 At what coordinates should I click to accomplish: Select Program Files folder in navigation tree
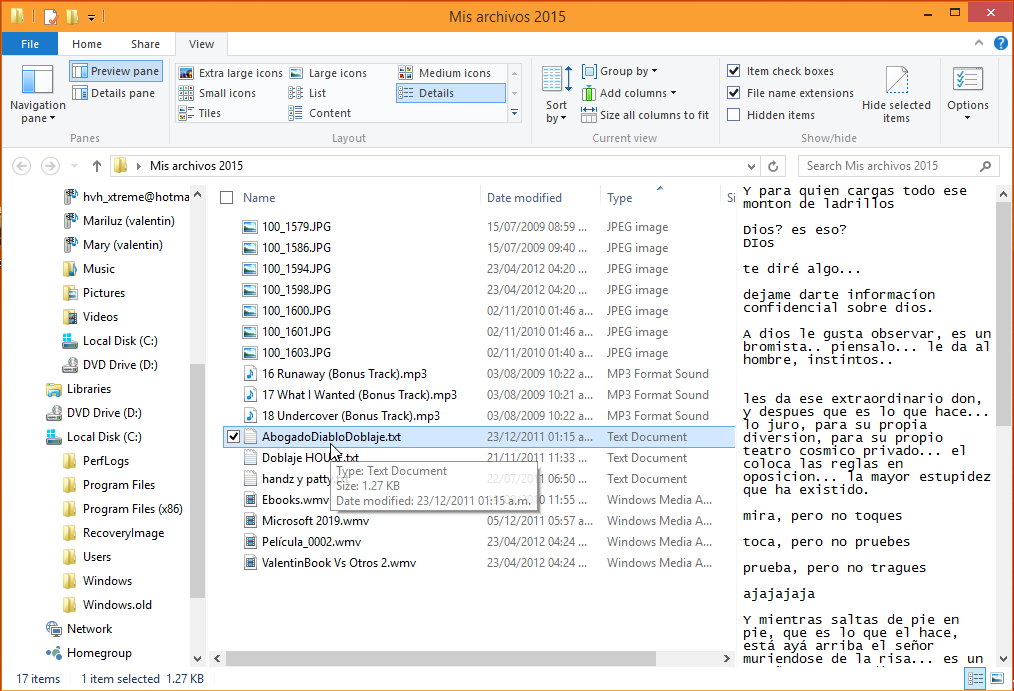click(118, 485)
